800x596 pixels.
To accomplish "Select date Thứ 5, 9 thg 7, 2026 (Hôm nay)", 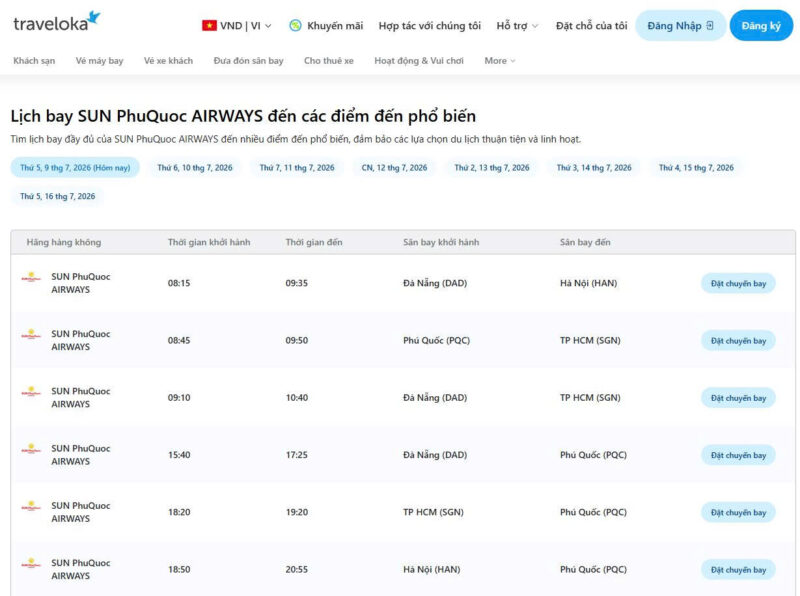I will coord(75,167).
